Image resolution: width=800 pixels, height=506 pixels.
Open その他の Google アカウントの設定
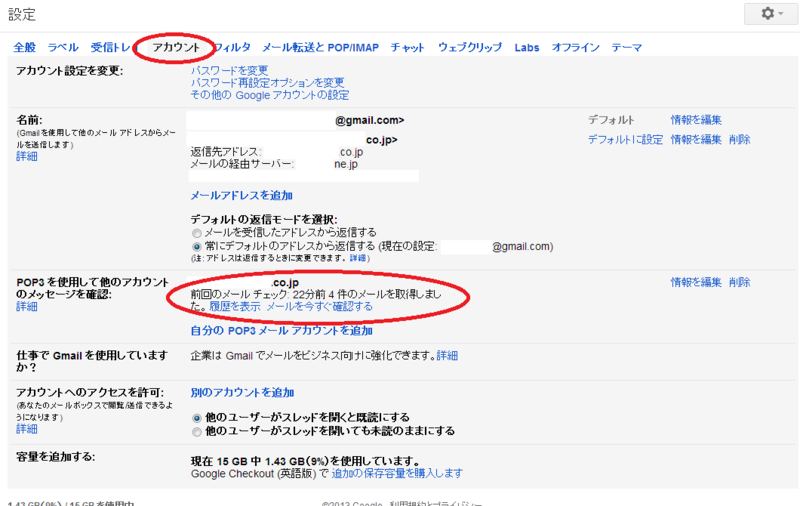click(270, 95)
